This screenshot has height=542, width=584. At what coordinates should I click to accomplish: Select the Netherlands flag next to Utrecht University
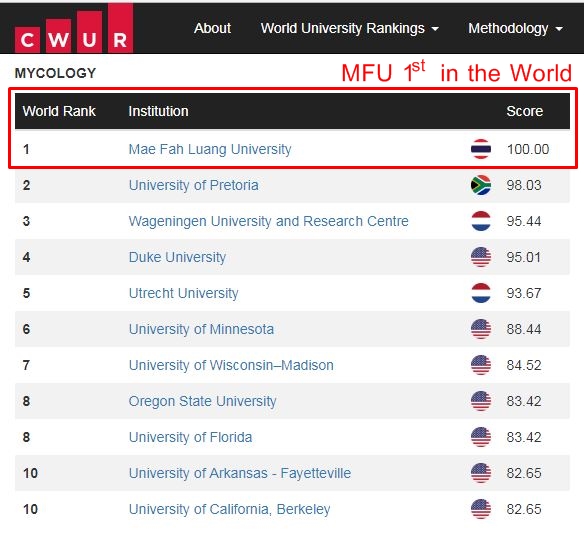[481, 293]
